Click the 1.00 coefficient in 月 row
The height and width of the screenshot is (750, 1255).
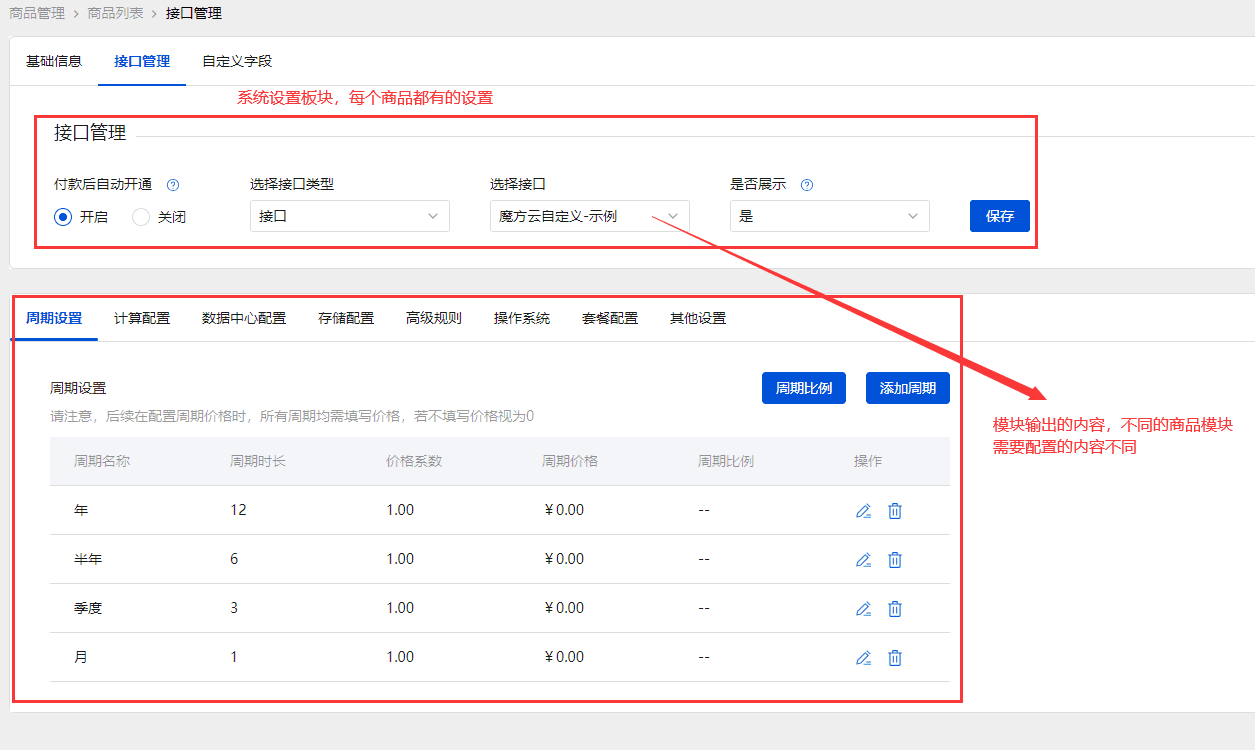(x=400, y=657)
